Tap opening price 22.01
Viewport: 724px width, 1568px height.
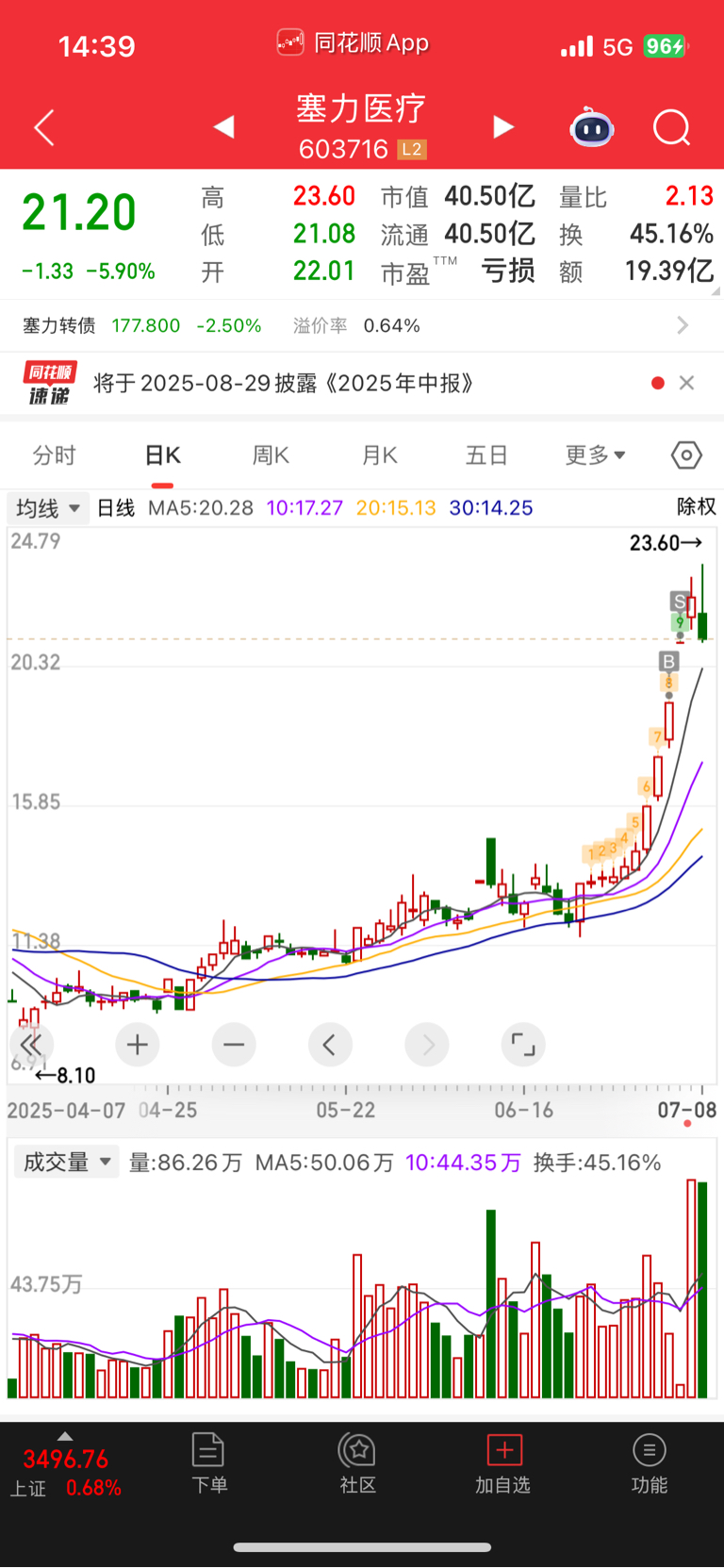coord(323,272)
